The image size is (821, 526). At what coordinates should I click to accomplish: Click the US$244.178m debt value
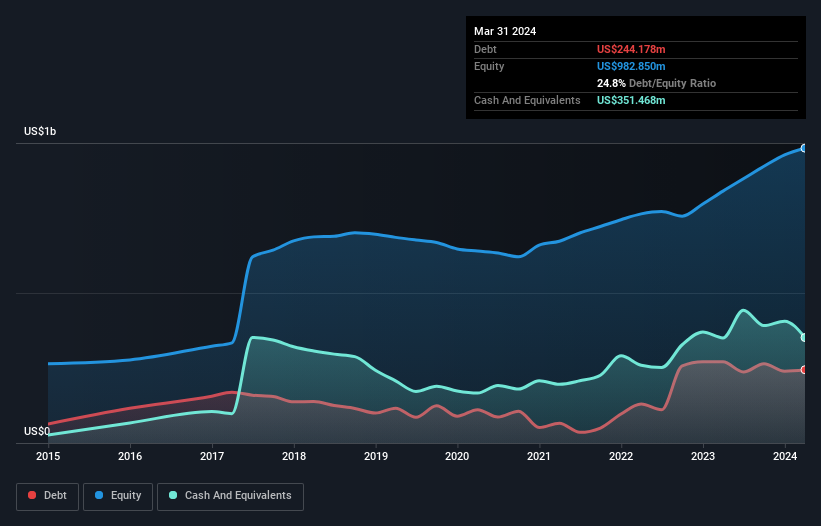[631, 49]
